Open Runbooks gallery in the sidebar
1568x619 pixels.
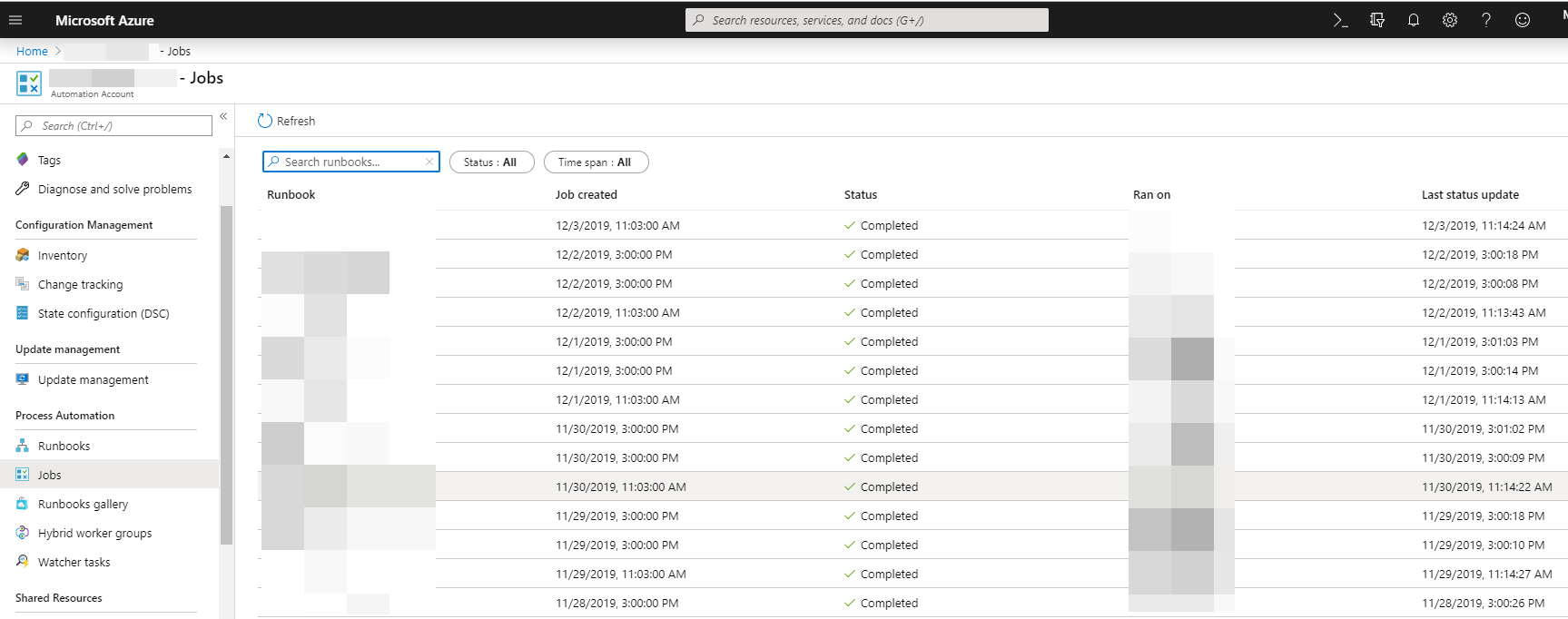(x=83, y=504)
